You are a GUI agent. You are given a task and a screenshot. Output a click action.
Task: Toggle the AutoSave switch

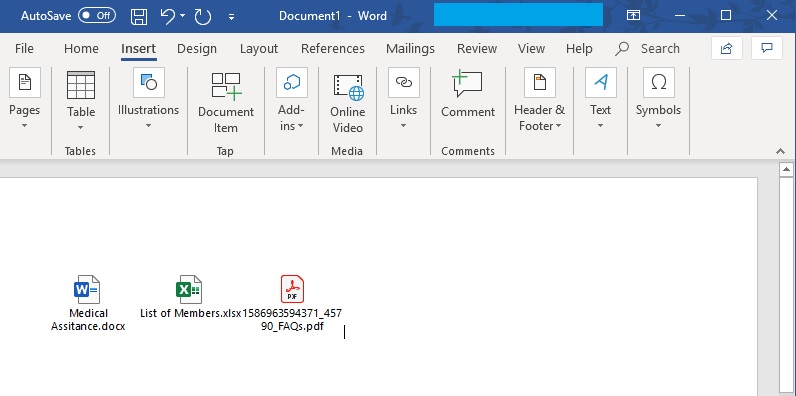pos(96,16)
